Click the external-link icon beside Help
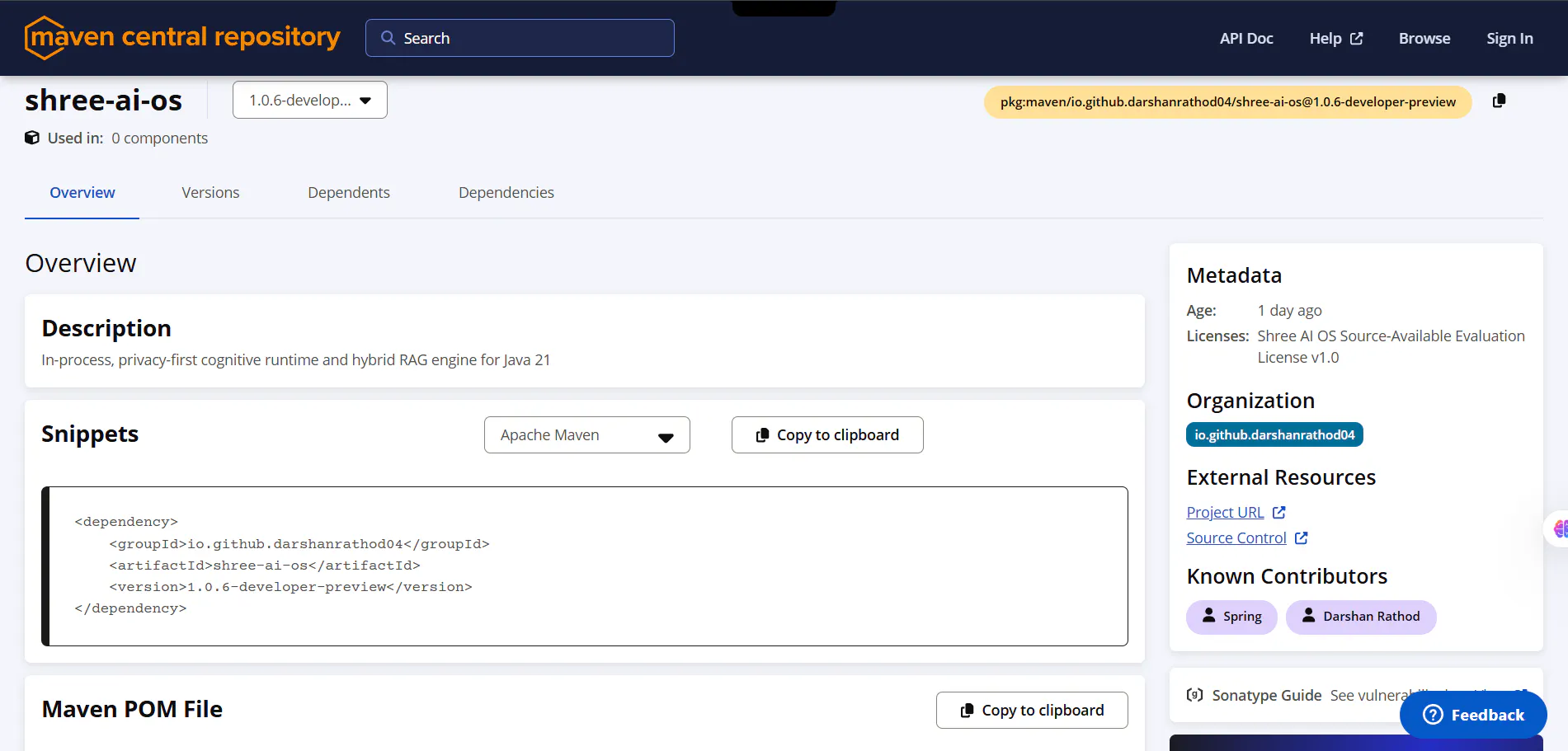The width and height of the screenshot is (1568, 751). click(1356, 39)
